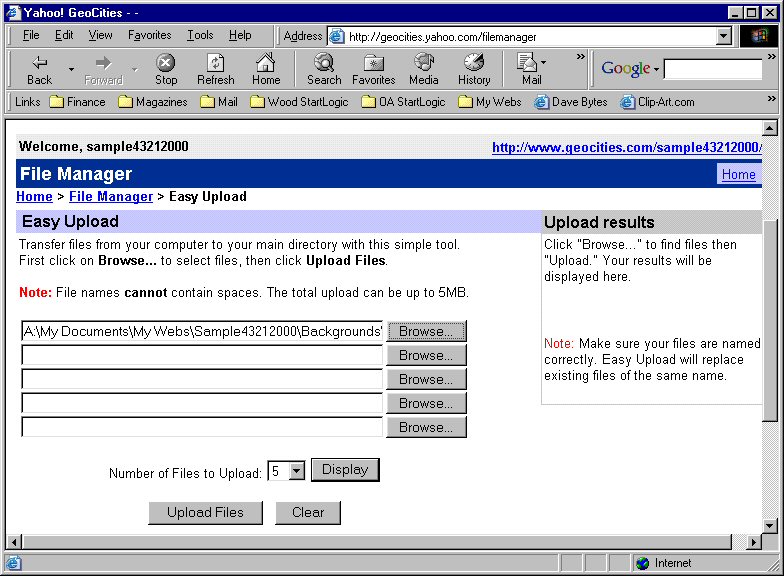Open the Clip-Art.com link shortcut

click(x=658, y=102)
